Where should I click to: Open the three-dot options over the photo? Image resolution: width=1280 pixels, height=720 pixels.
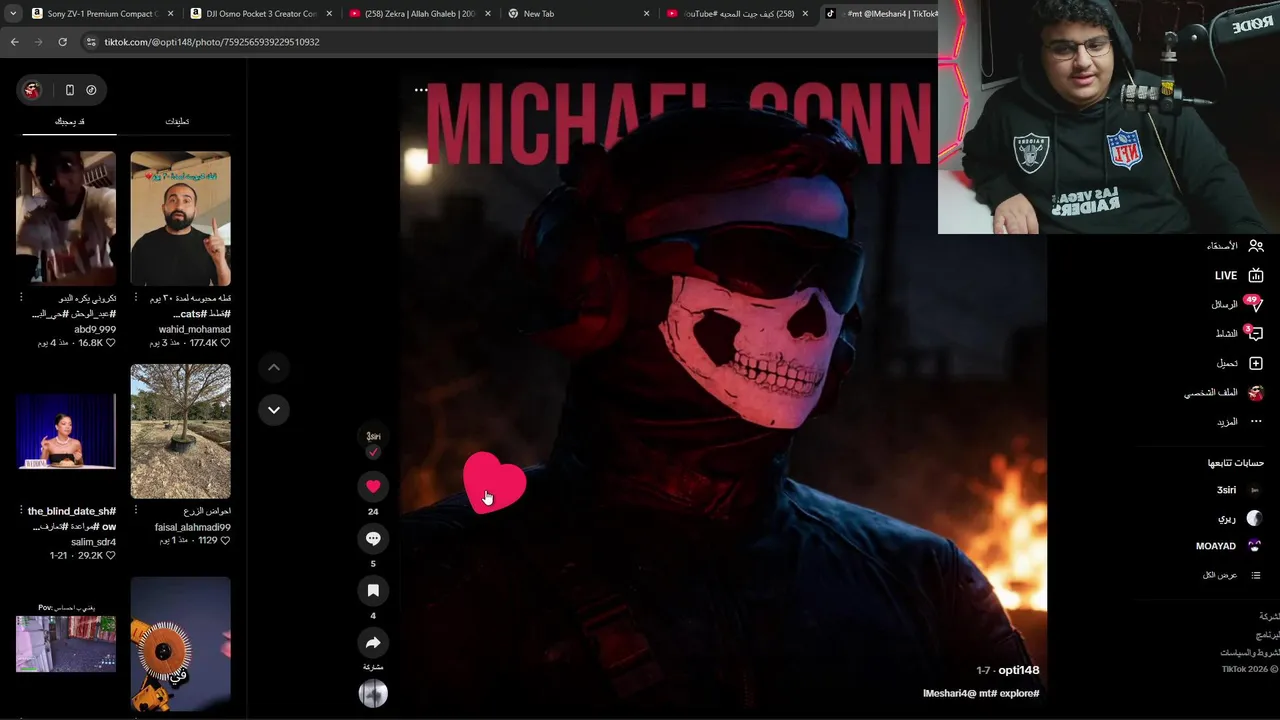click(x=421, y=89)
